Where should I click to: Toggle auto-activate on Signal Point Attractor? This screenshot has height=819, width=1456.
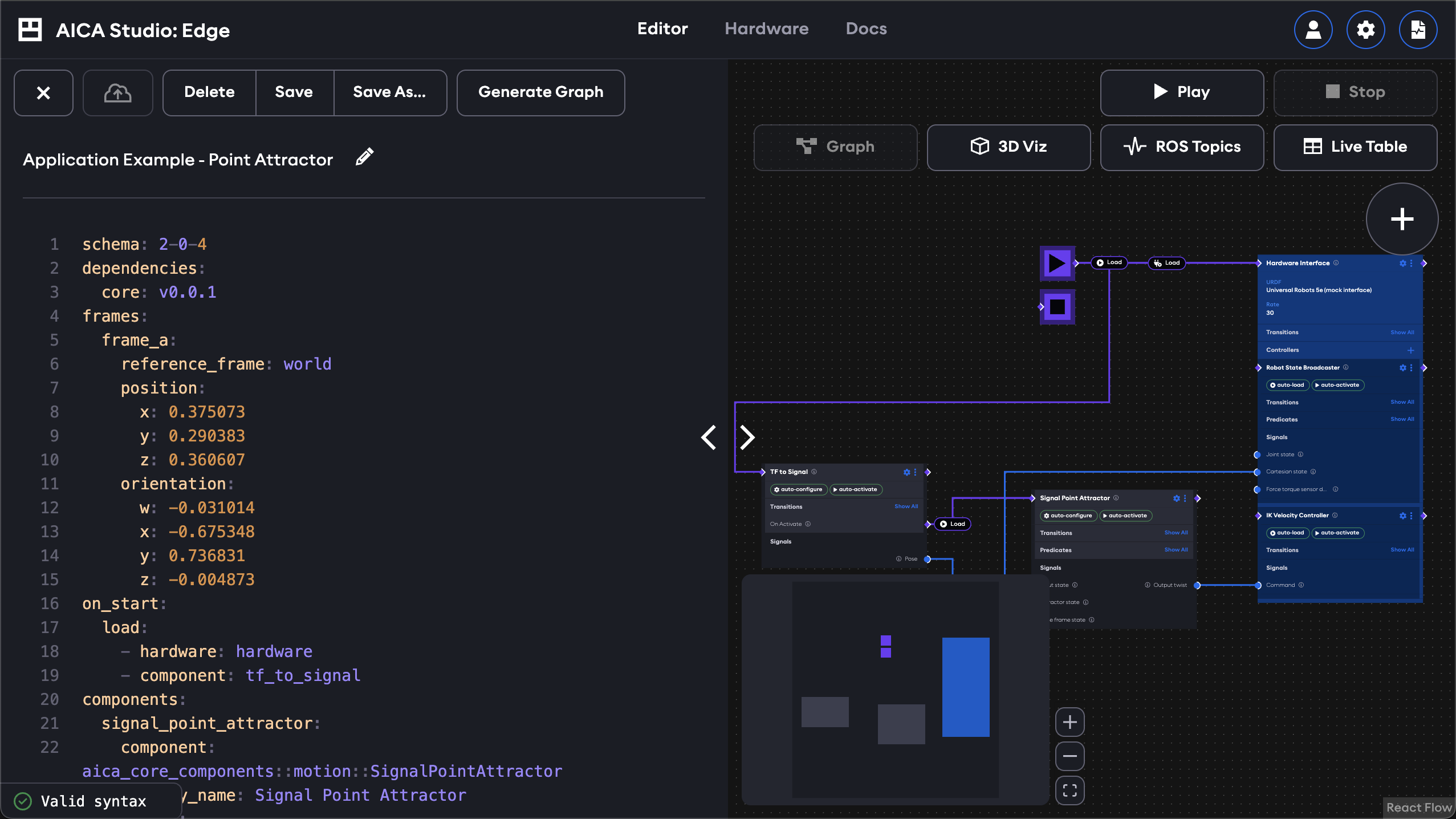click(x=1125, y=516)
